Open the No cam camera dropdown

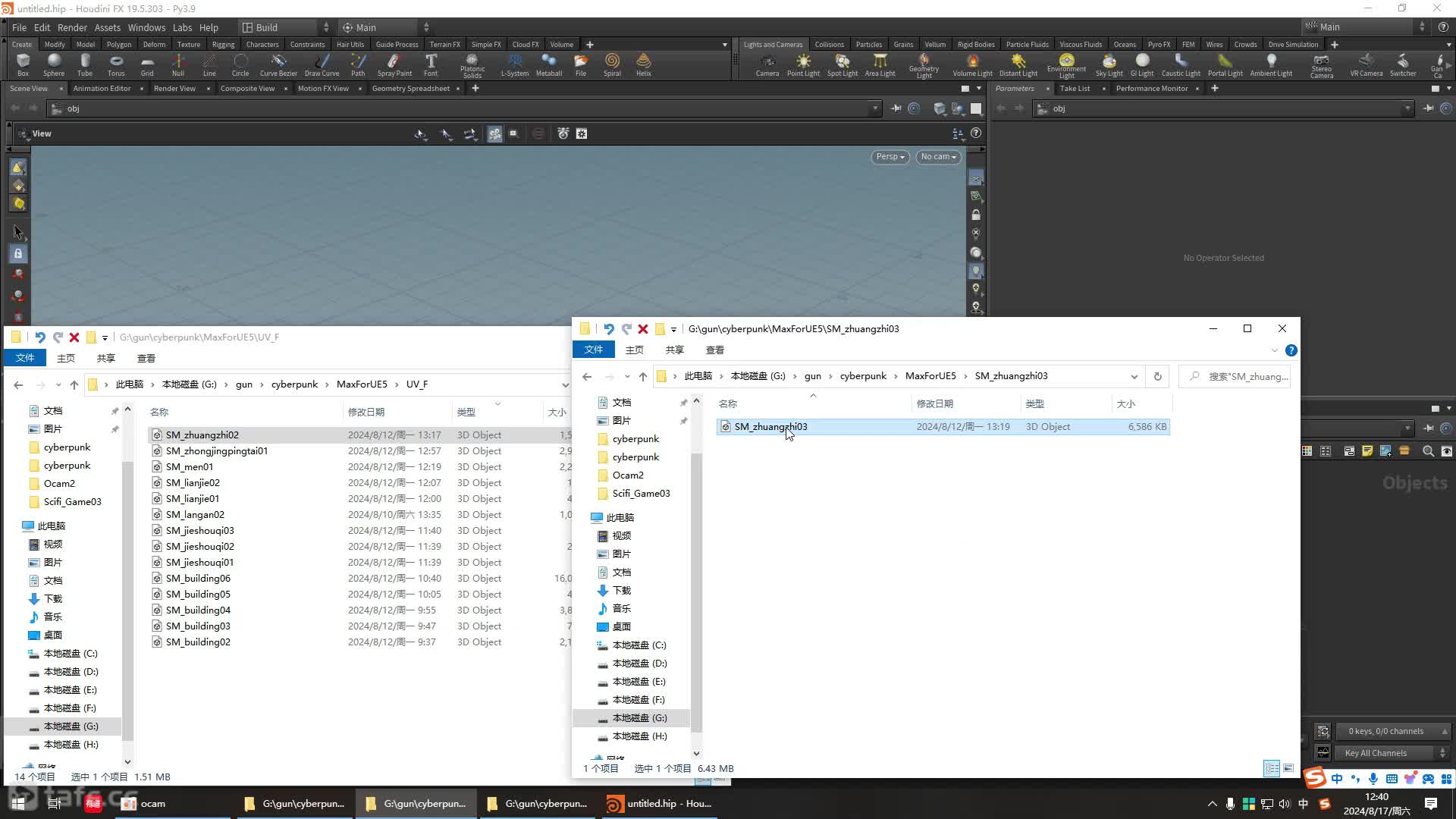938,157
